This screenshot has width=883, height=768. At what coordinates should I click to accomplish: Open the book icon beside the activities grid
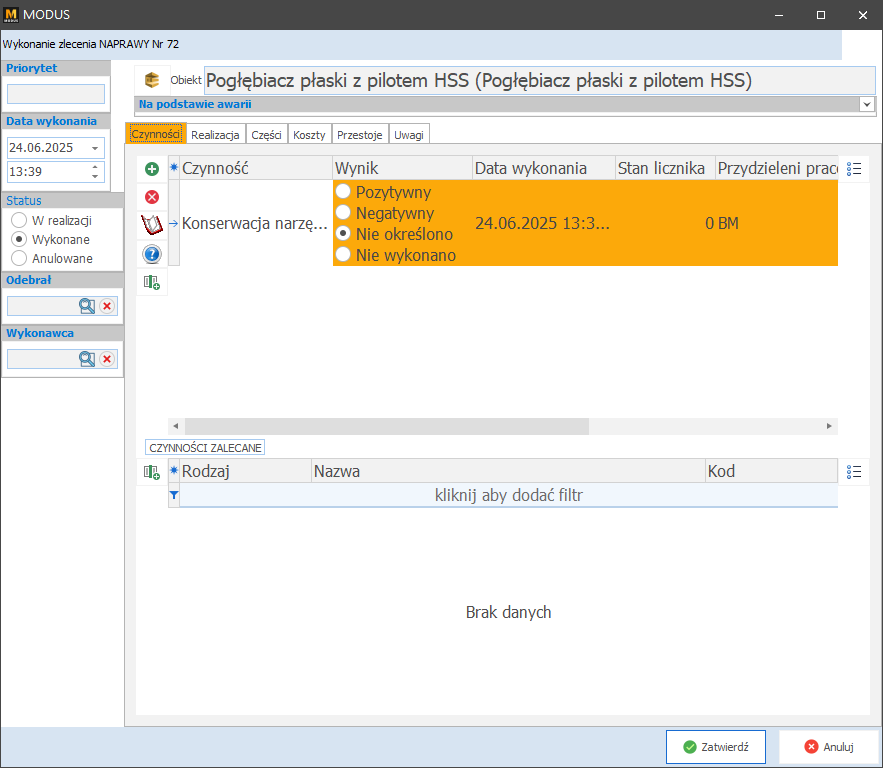[x=152, y=225]
